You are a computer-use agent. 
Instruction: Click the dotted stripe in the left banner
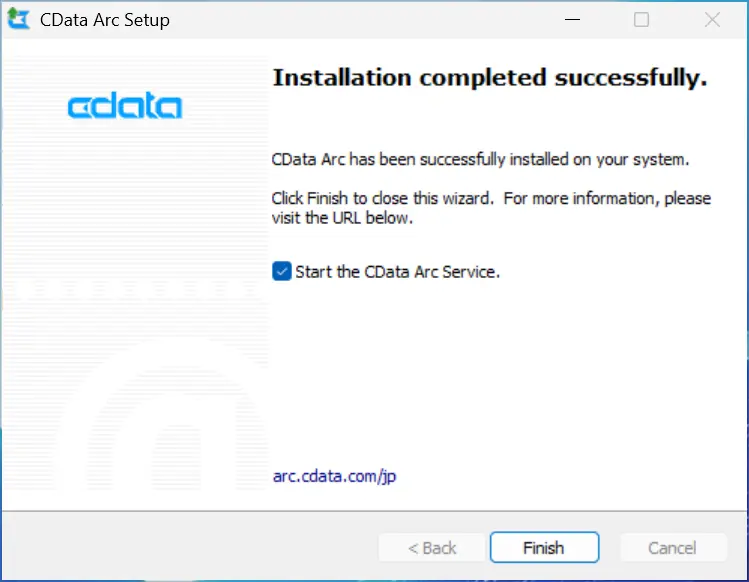pyautogui.click(x=135, y=290)
